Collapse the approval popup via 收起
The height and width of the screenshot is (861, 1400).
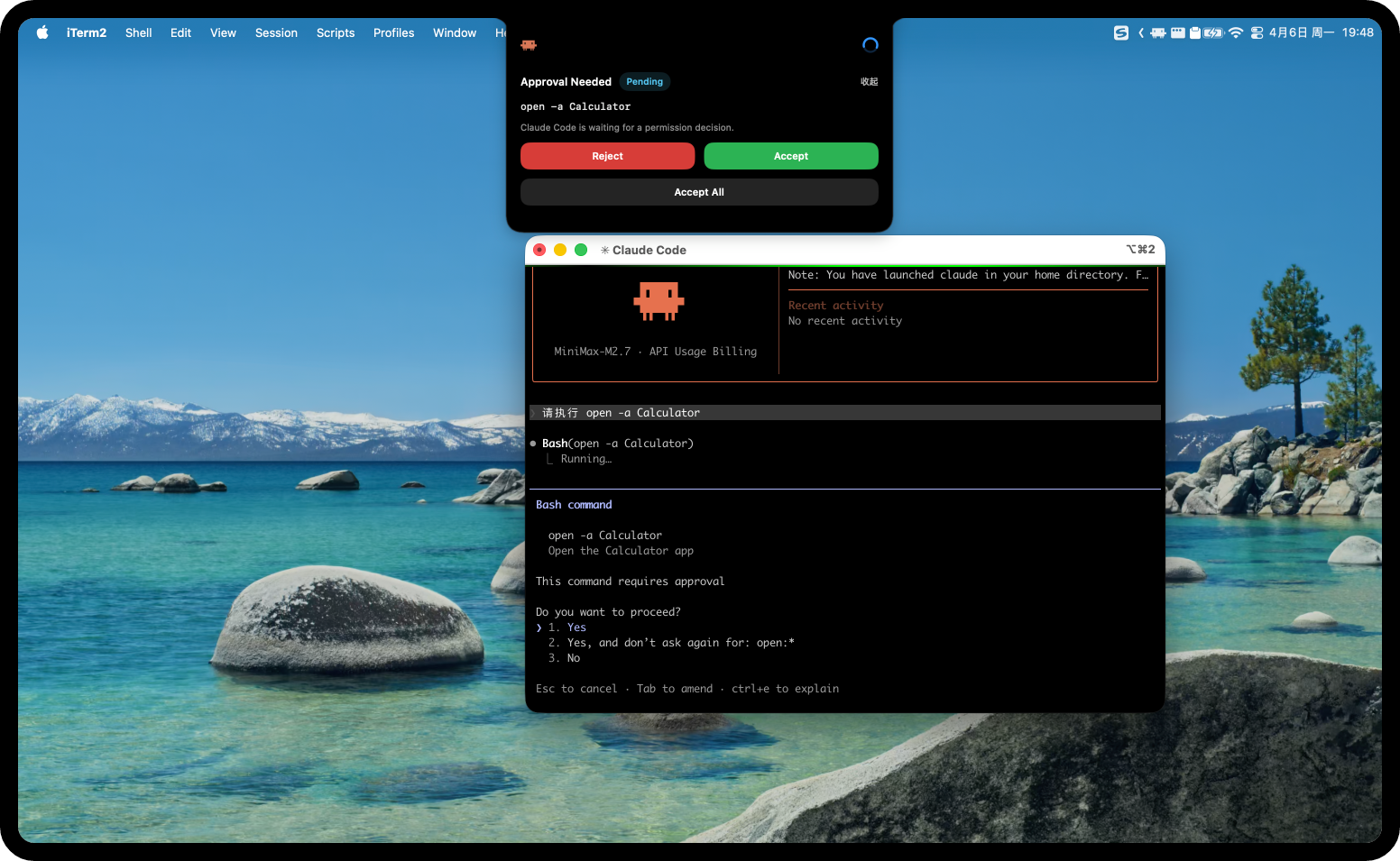coord(870,82)
